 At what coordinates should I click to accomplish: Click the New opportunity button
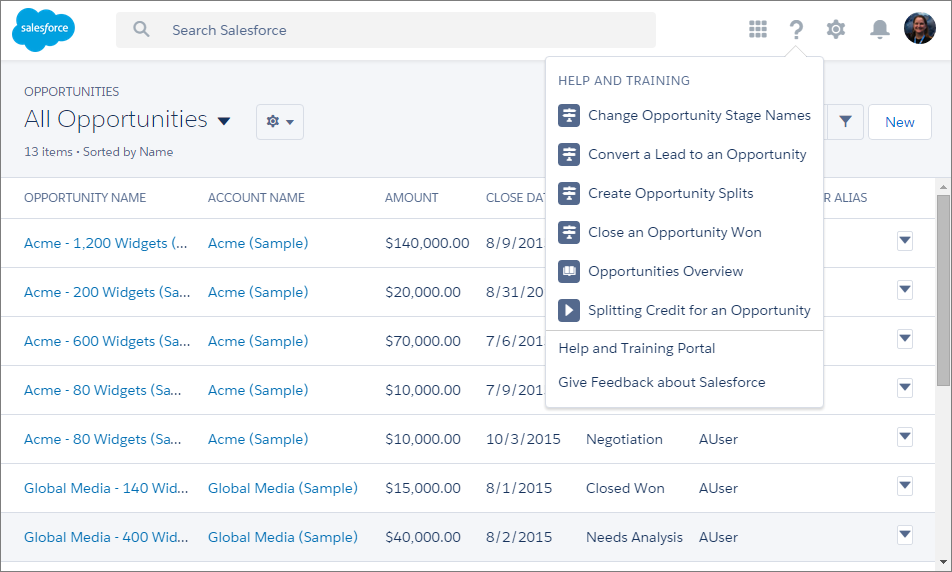(899, 122)
